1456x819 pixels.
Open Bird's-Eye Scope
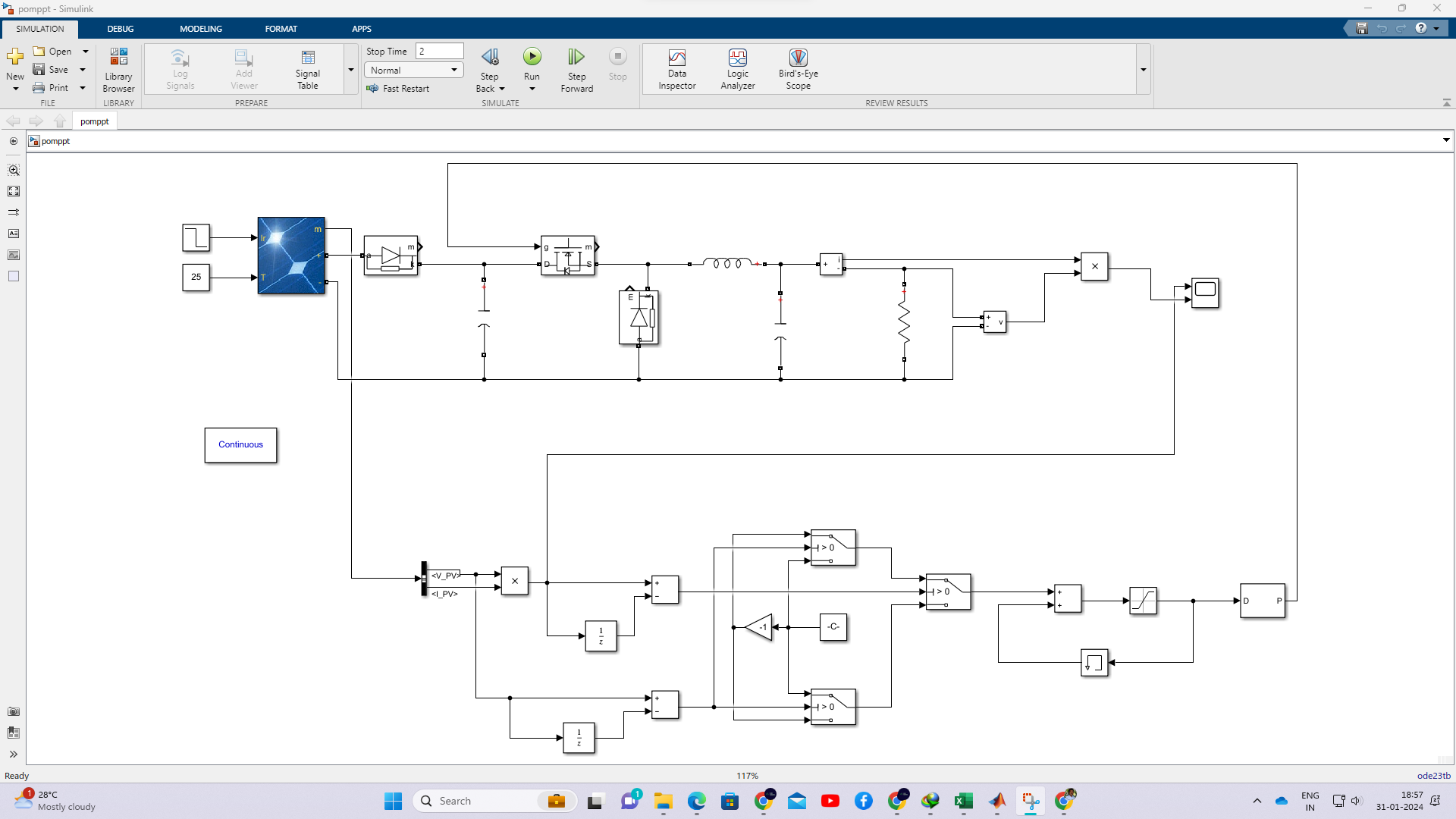pos(798,68)
